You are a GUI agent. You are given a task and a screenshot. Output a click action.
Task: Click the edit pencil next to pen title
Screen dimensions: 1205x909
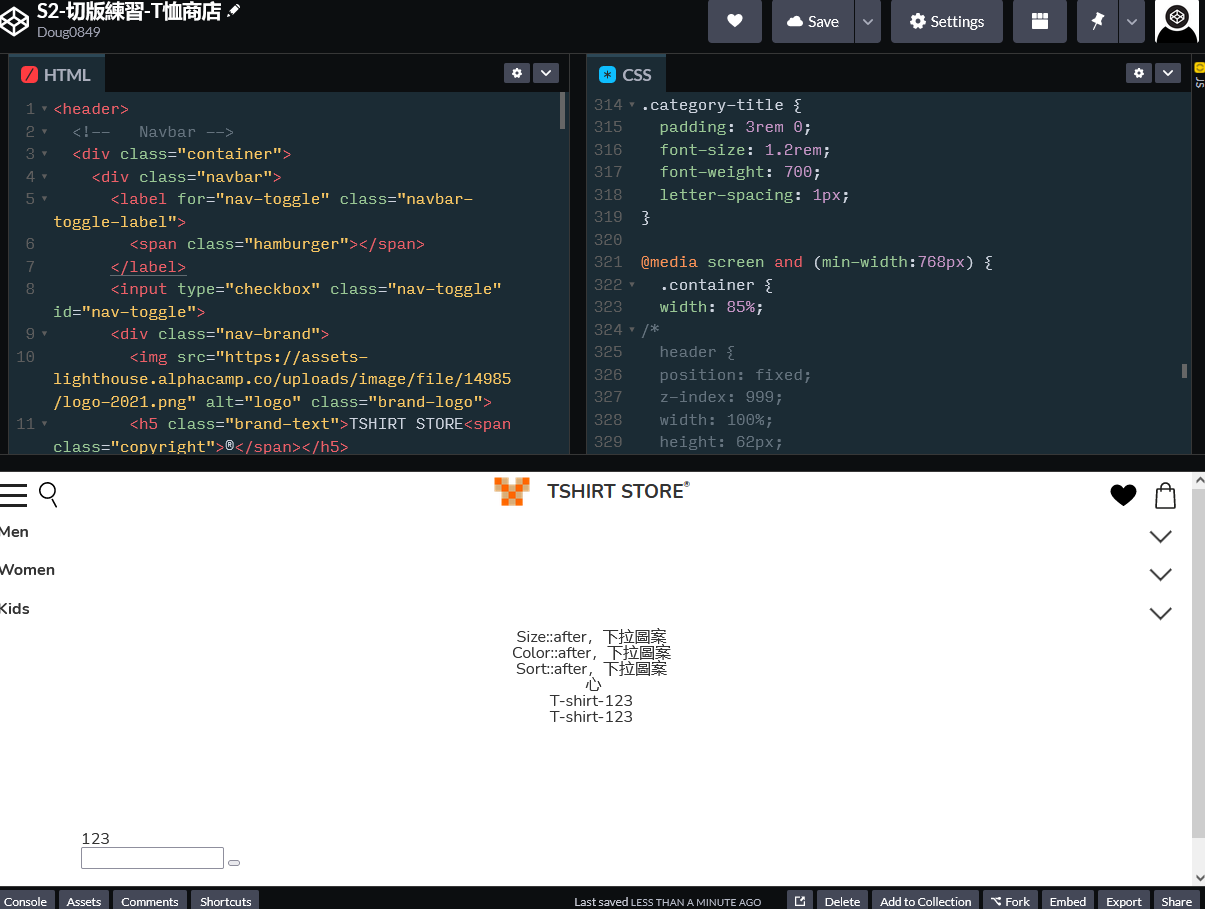tap(234, 11)
